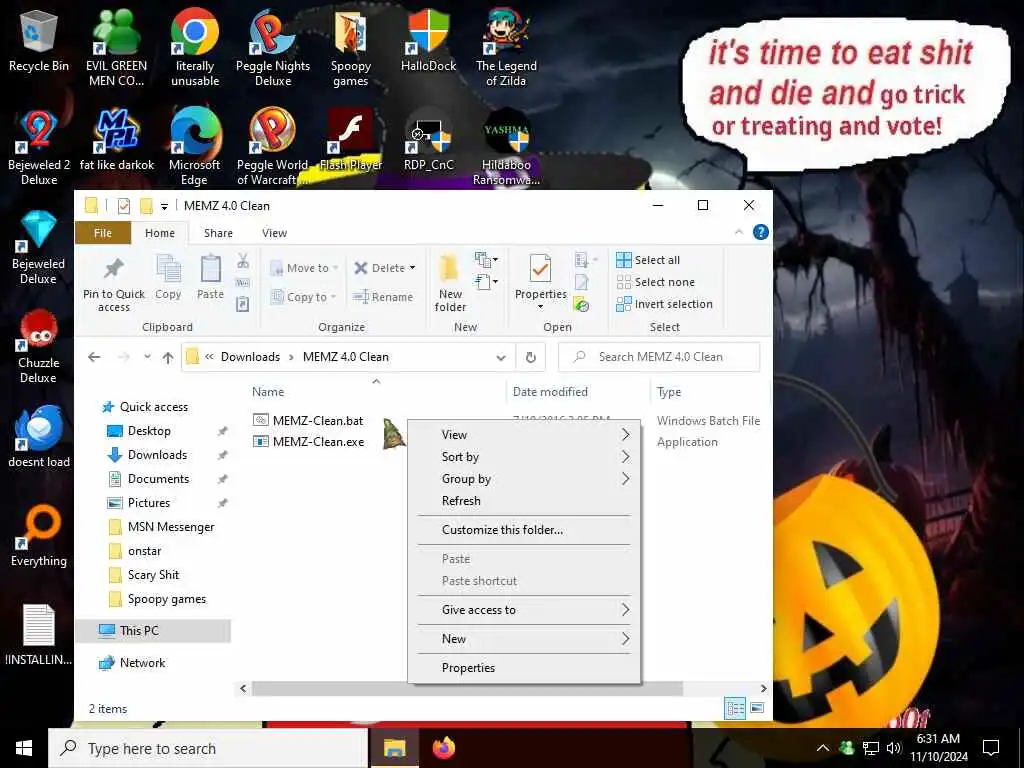This screenshot has height=768, width=1024.
Task: Click the Search MEMZ 4.0 Clean box
Action: pyautogui.click(x=660, y=357)
